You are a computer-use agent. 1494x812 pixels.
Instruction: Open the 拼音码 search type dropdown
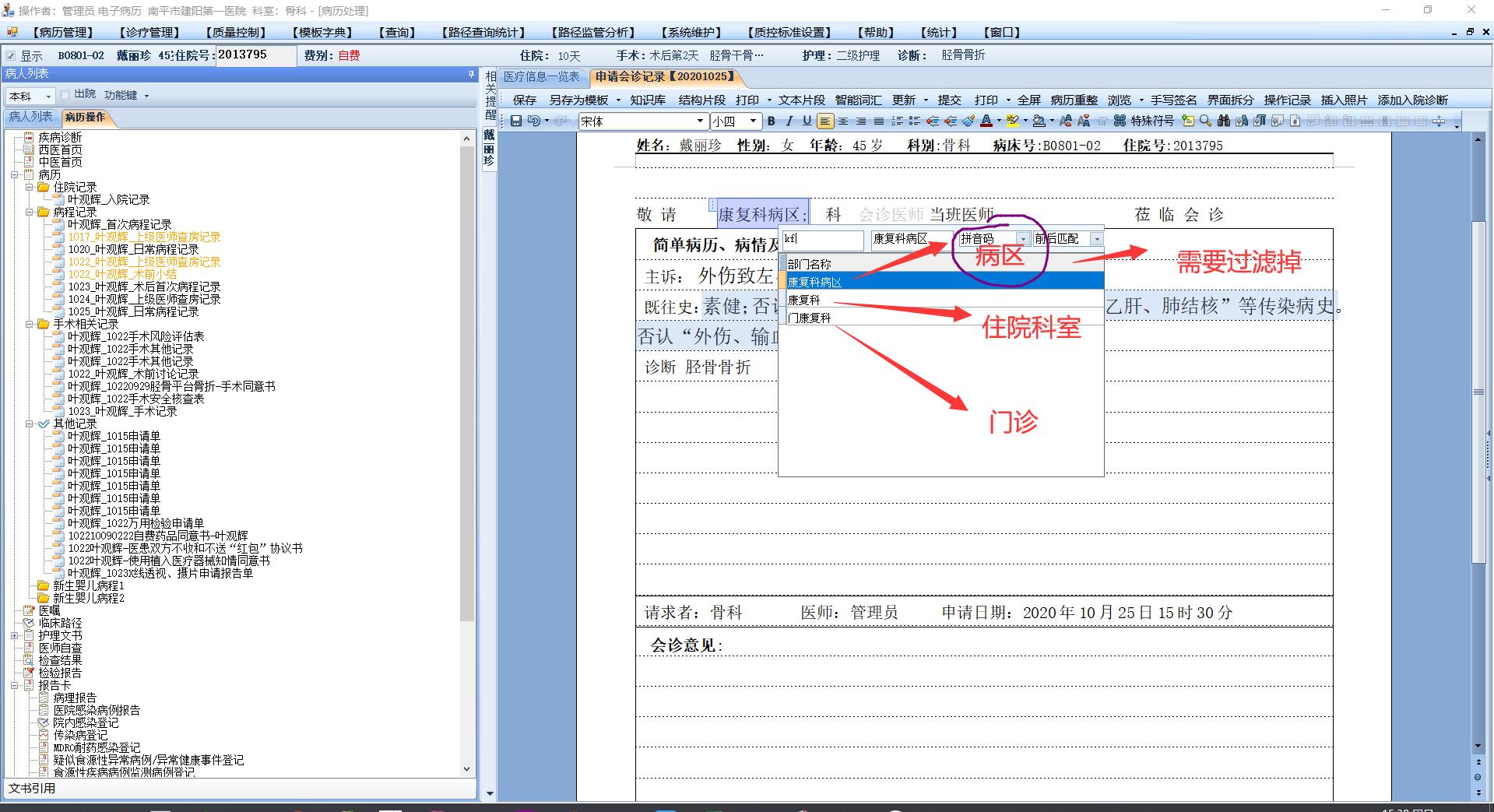1024,239
